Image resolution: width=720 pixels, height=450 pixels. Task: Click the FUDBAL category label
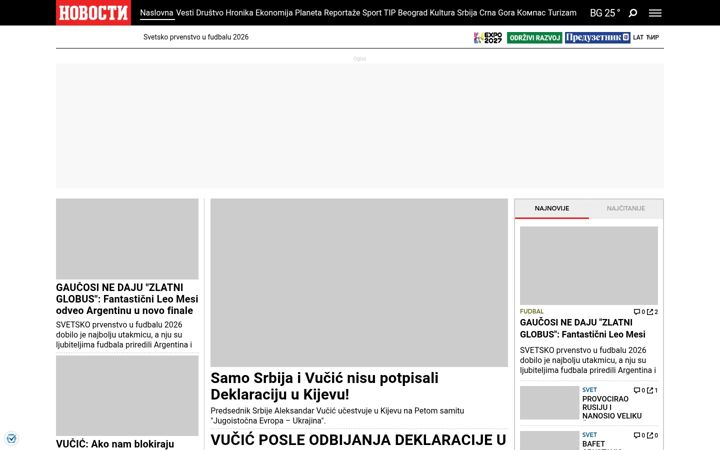pos(532,311)
